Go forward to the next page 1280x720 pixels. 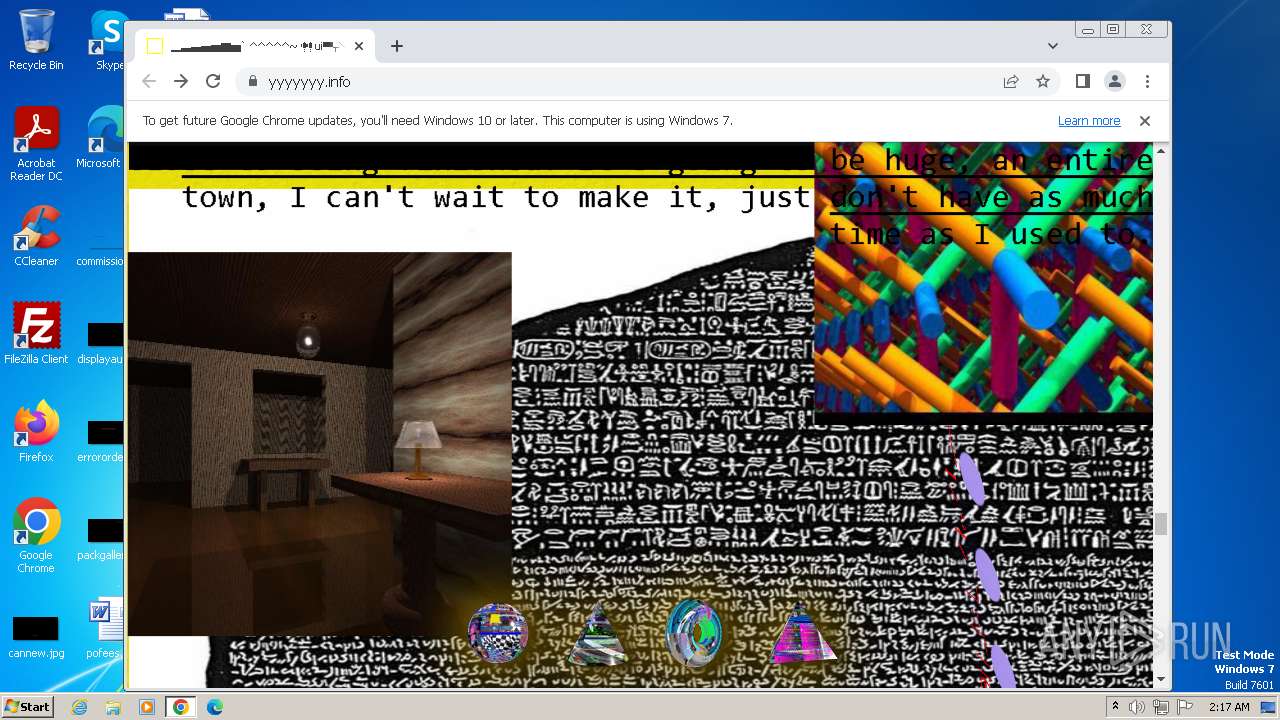(181, 81)
